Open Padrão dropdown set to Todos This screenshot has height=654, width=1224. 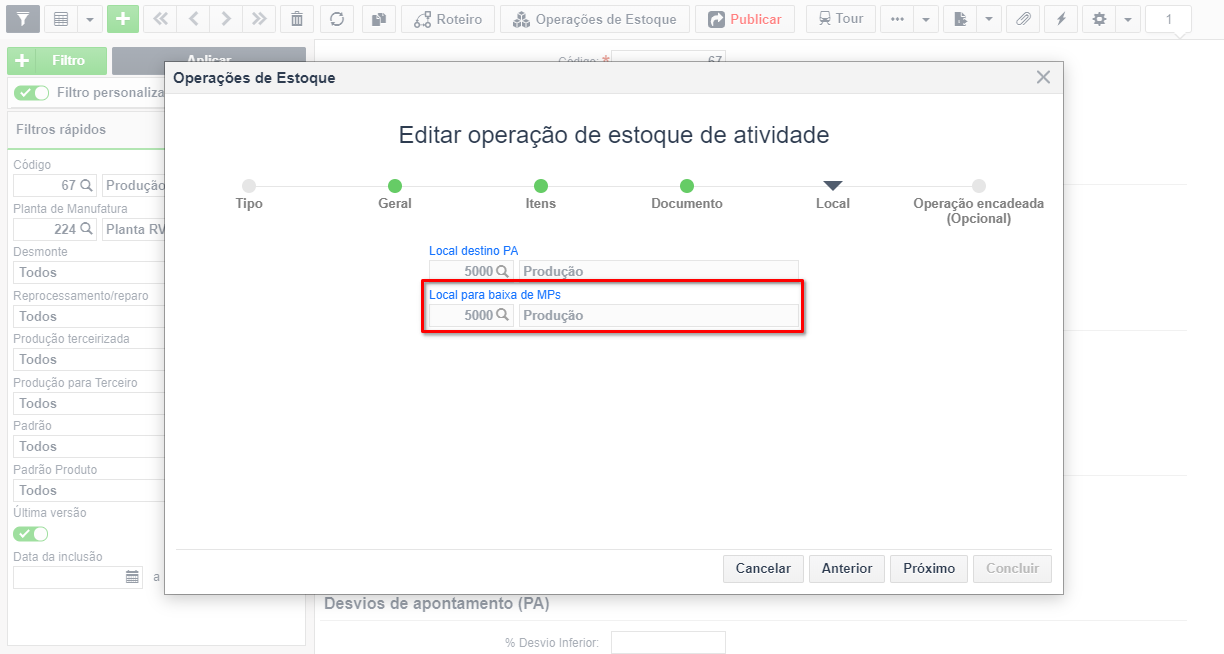point(88,446)
